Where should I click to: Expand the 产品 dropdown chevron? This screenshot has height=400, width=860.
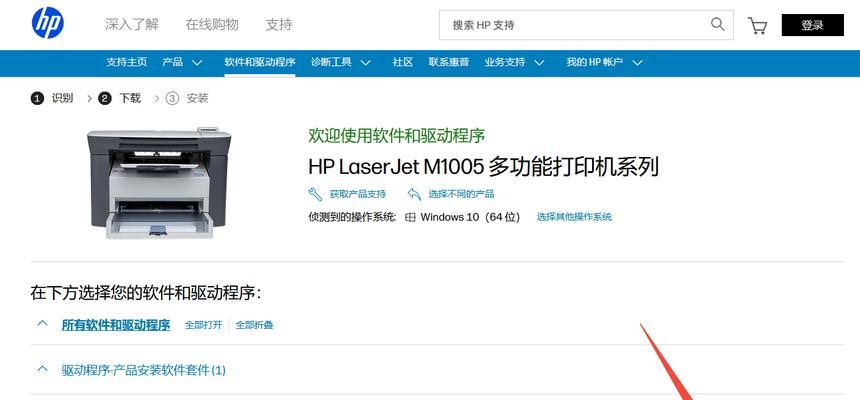coord(197,63)
